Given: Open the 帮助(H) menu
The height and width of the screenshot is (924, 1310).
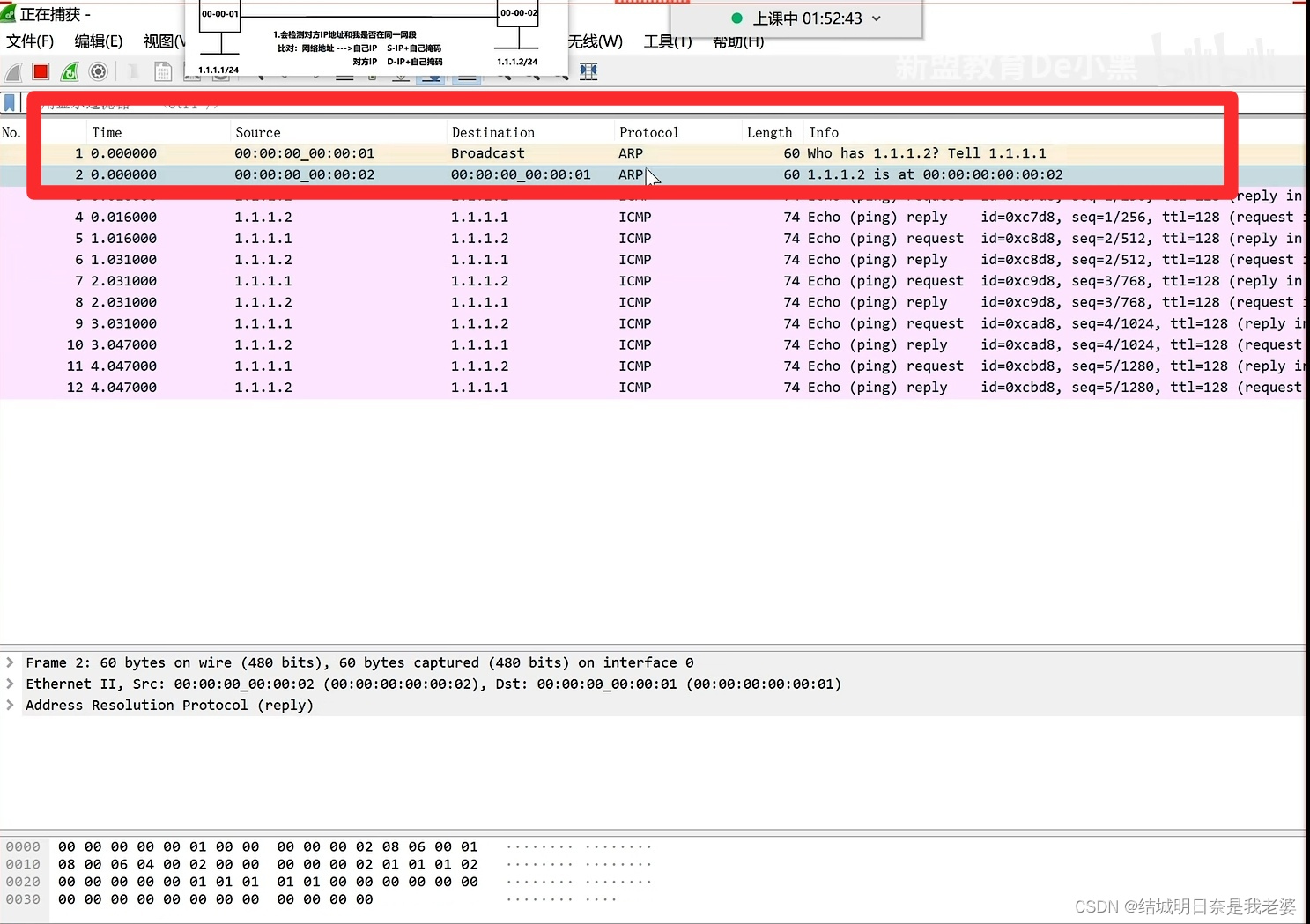Looking at the screenshot, I should pos(738,42).
